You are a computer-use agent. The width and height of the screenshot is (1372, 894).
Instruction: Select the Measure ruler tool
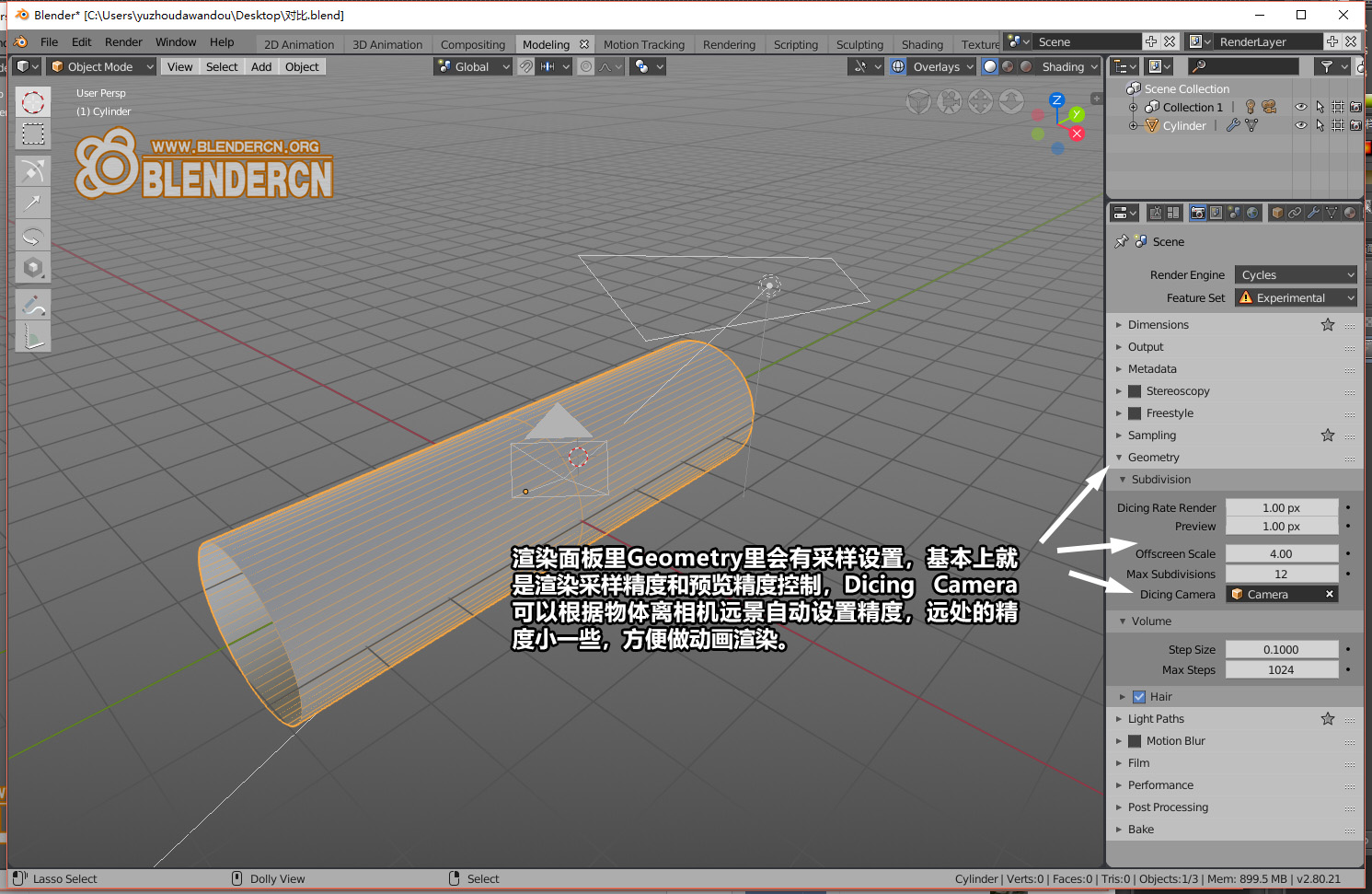[x=33, y=337]
